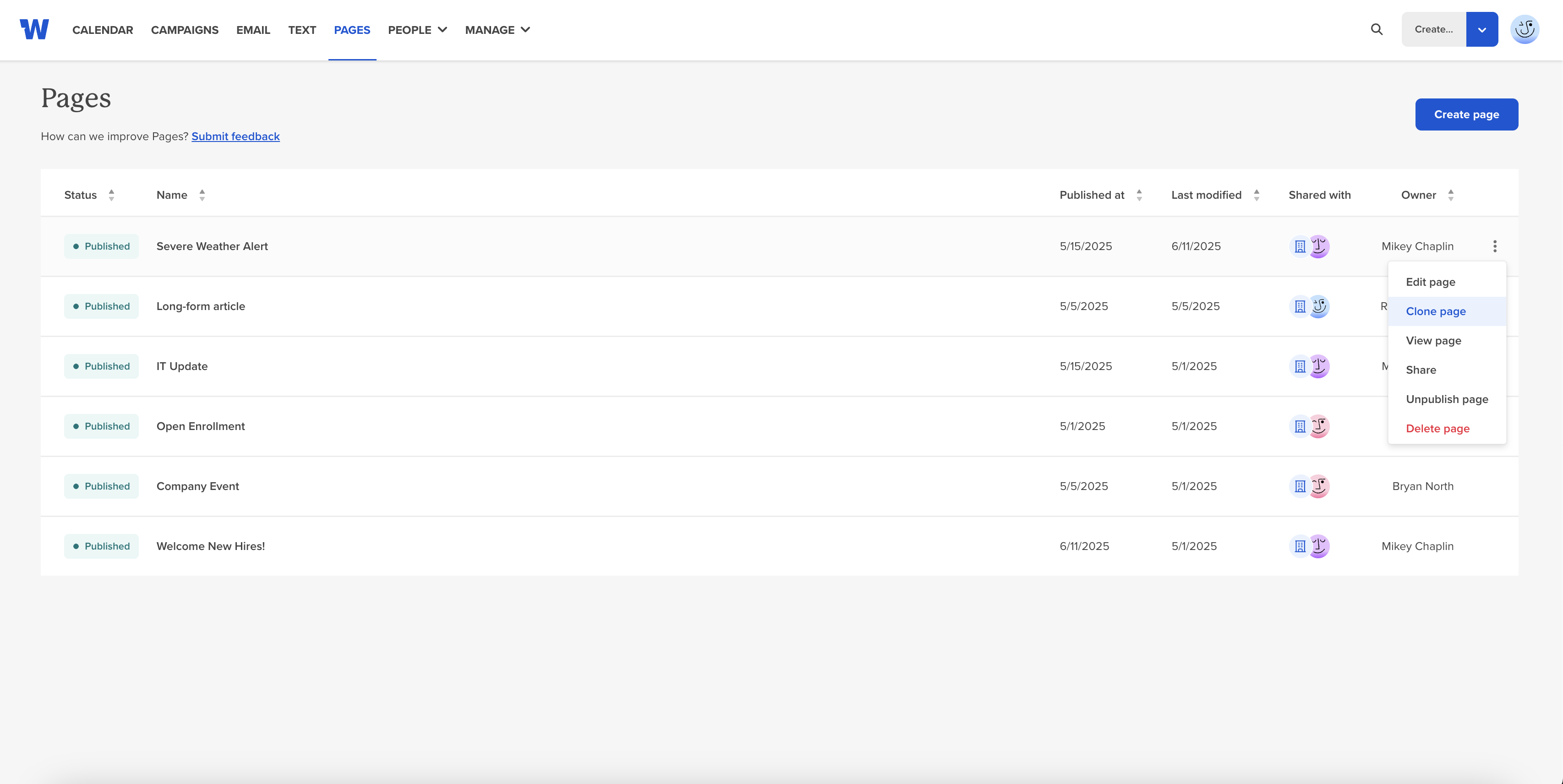The width and height of the screenshot is (1563, 784).
Task: Open the search magnifier icon
Action: click(1377, 29)
